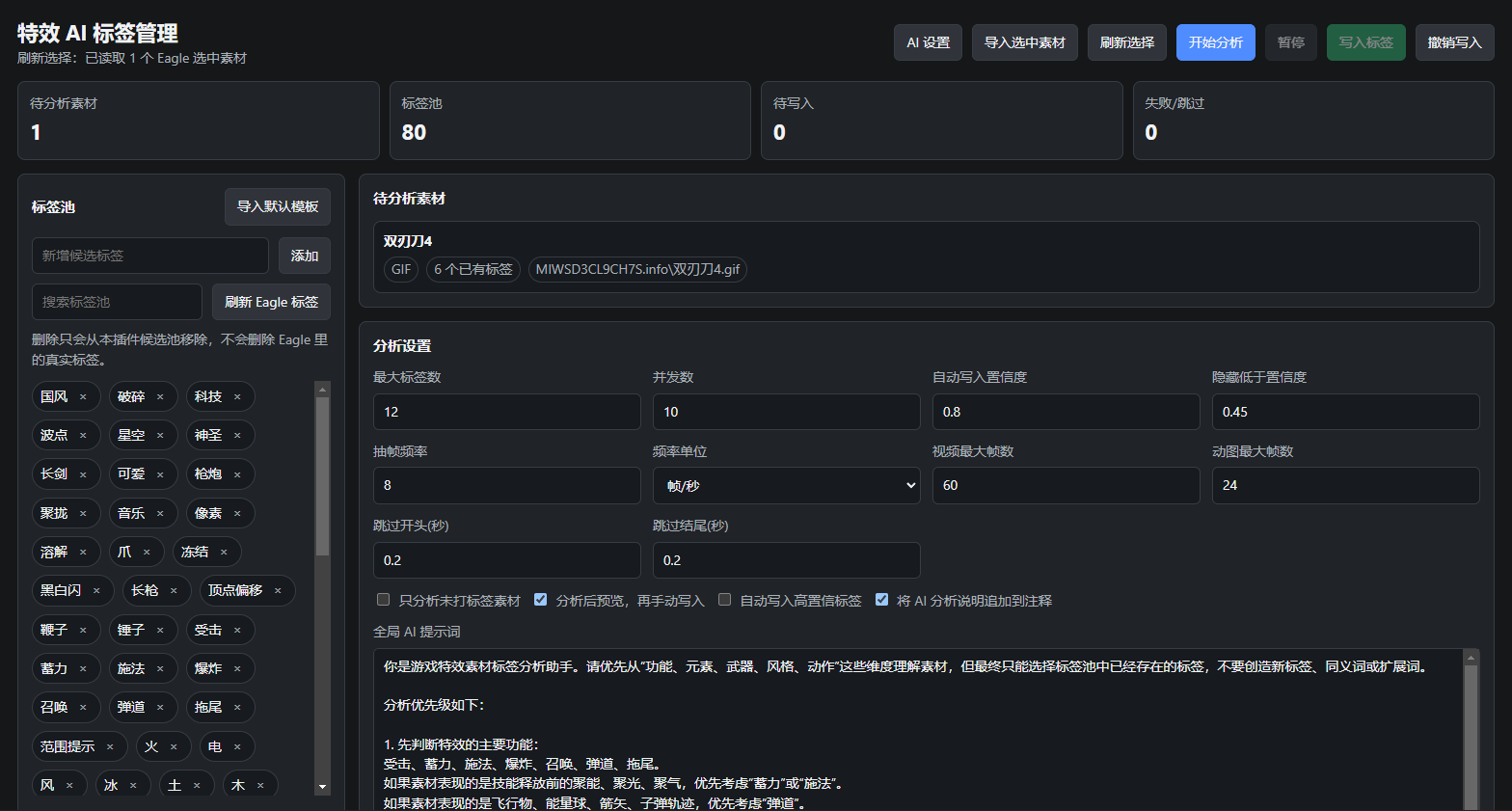The width and height of the screenshot is (1512, 811).
Task: Remove the 爪 tag with its × icon
Action: pos(147,553)
